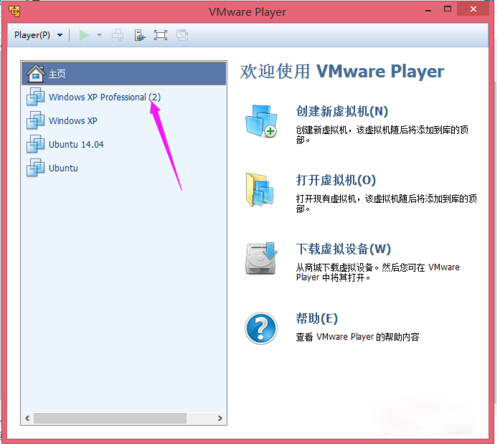Click the horizontal scrollbar thumb in library
Image resolution: width=497 pixels, height=444 pixels.
[110, 418]
